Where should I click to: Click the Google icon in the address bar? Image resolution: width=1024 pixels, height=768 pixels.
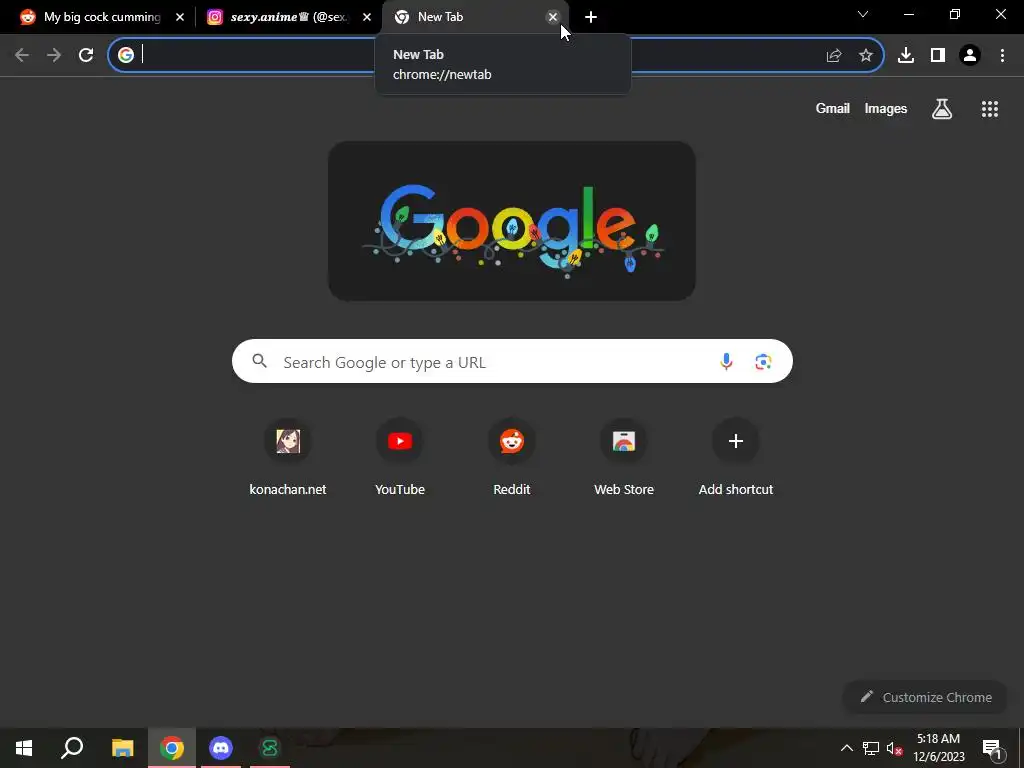(x=125, y=55)
